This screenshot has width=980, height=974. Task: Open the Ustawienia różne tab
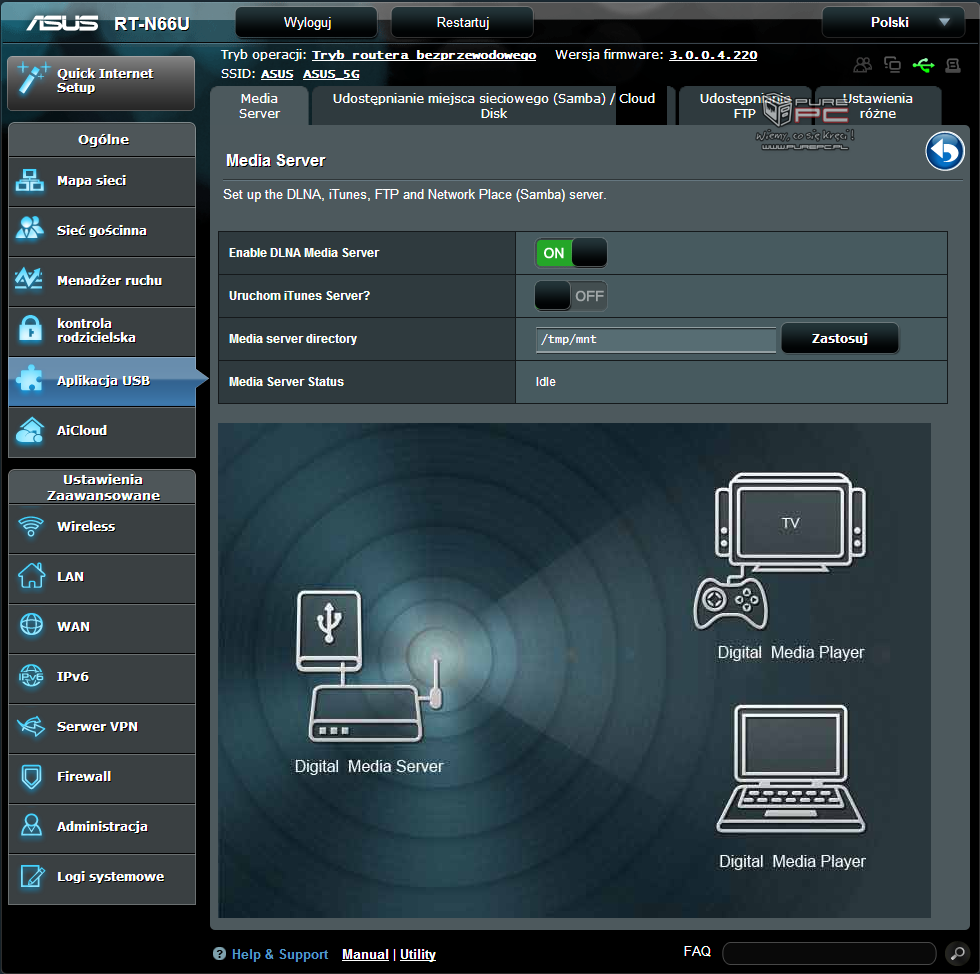click(878, 106)
